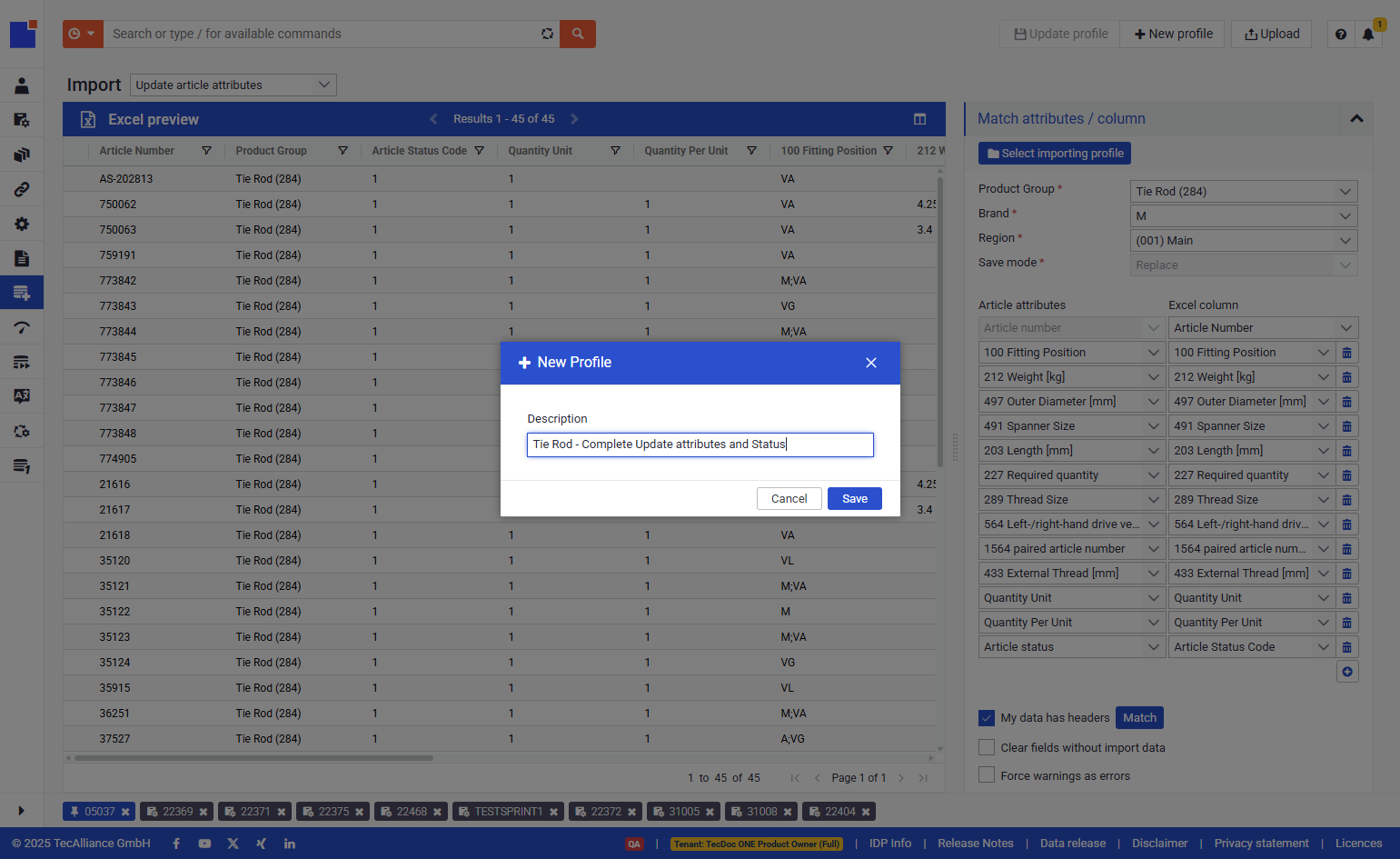Open the notifications bell

(1368, 34)
